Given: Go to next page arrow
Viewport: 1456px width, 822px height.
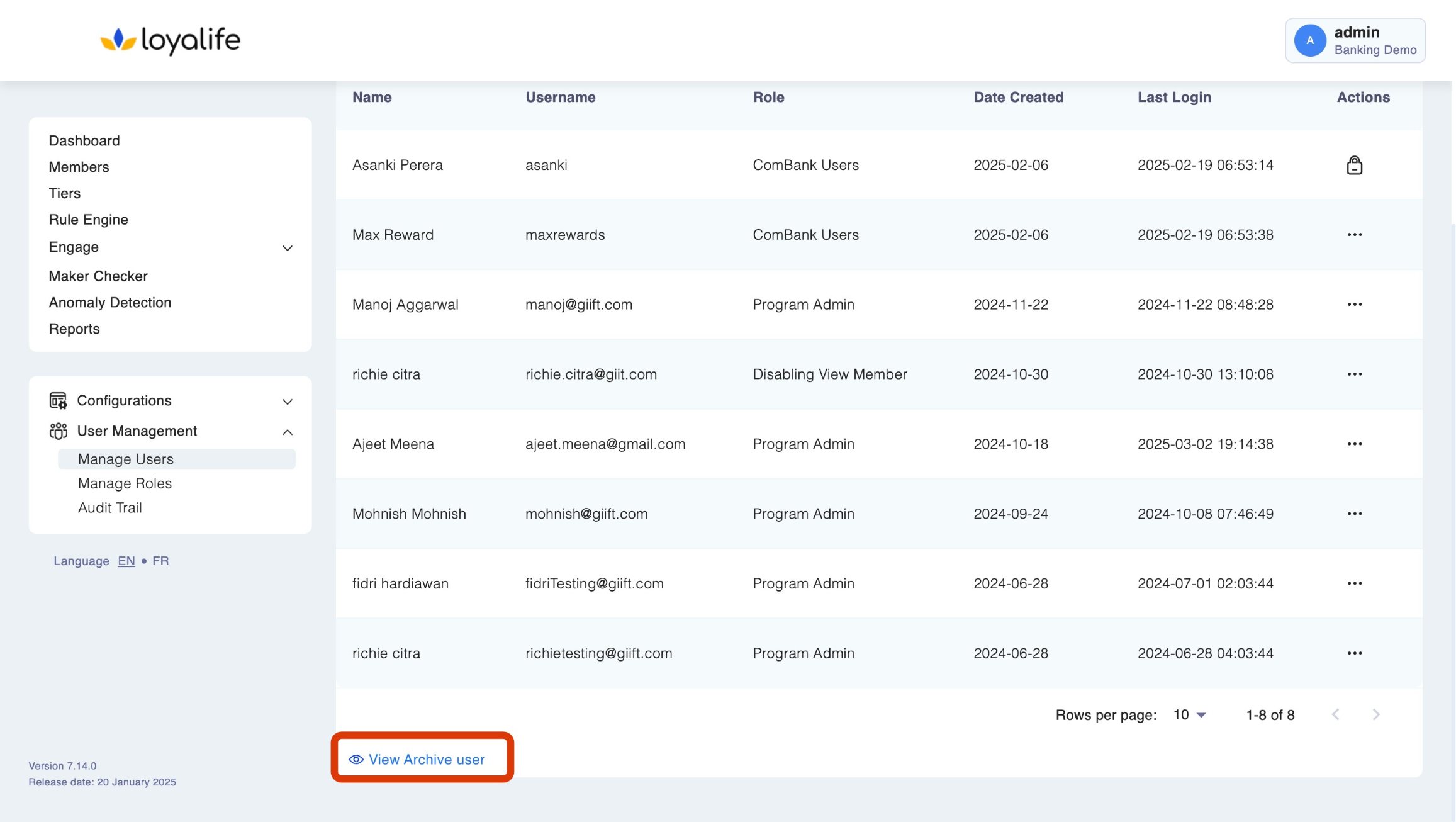Looking at the screenshot, I should [x=1376, y=715].
